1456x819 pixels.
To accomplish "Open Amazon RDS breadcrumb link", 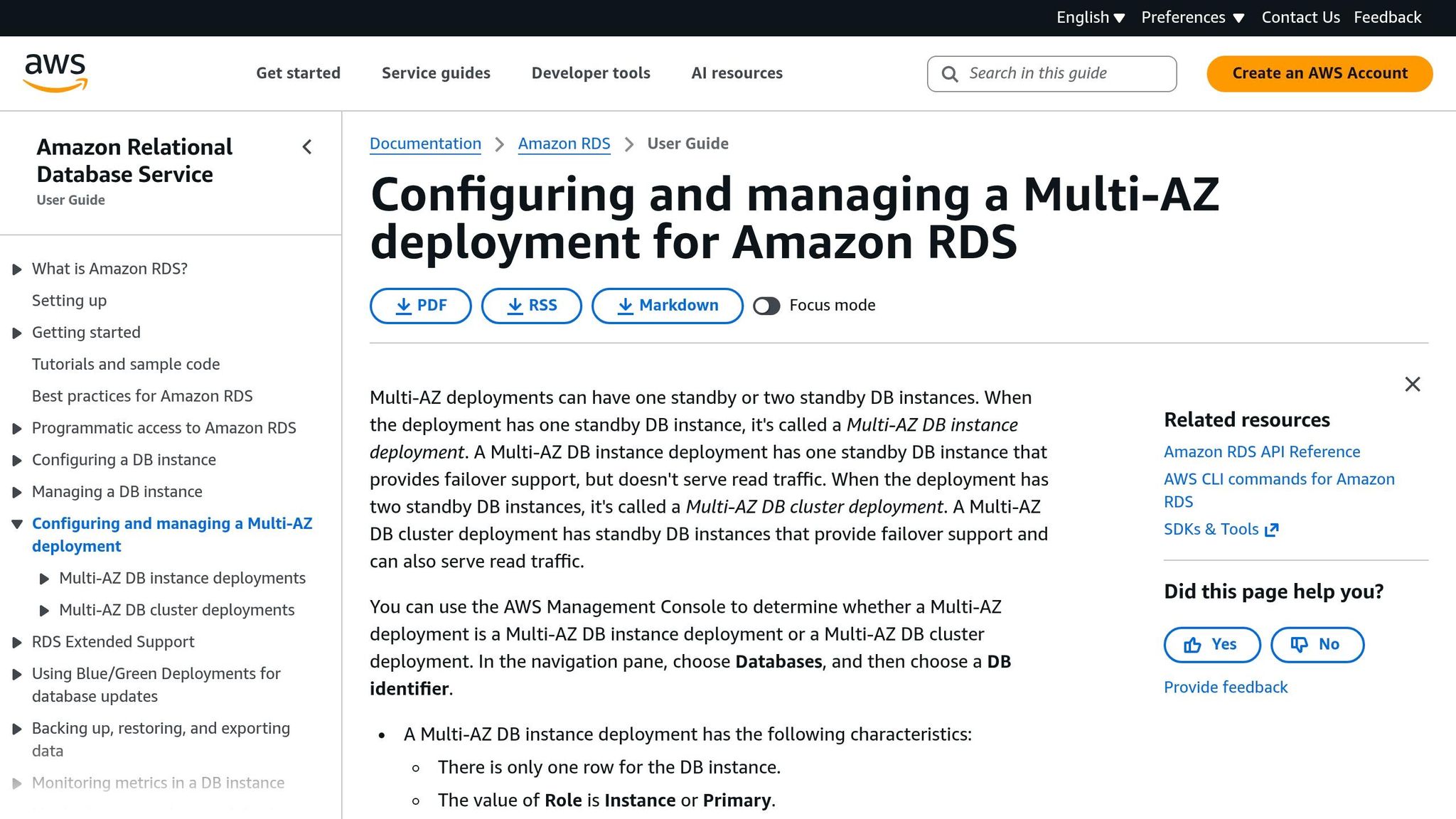I will [x=564, y=144].
